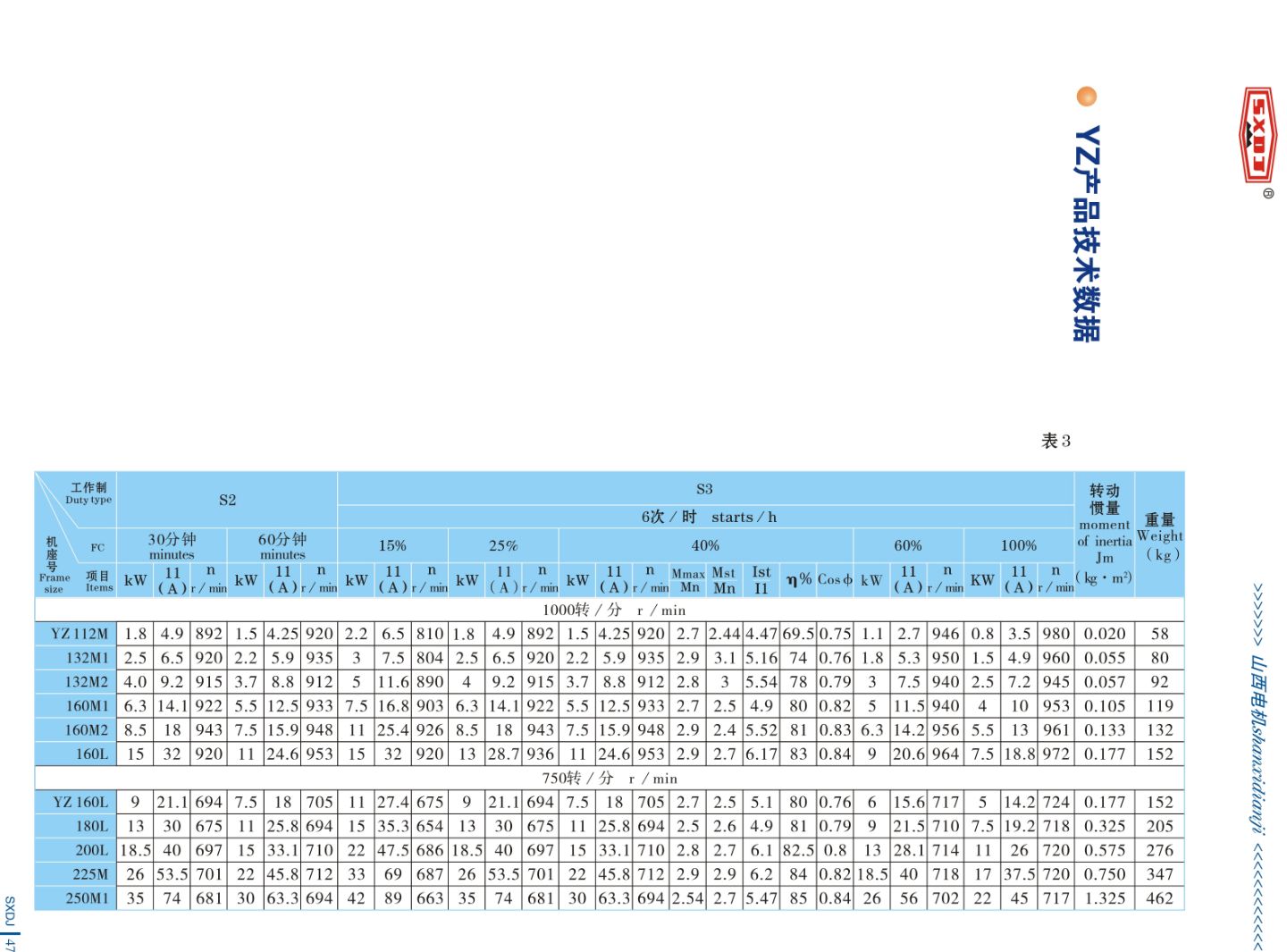Click the 'Cosφ' column header
The image size is (1287, 952).
point(835,579)
